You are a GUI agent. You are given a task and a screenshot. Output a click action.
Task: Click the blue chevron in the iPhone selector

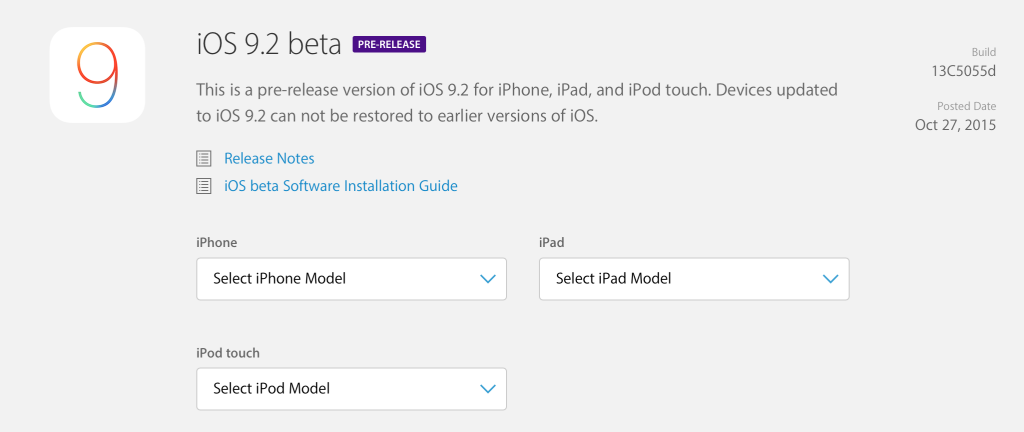[487, 279]
